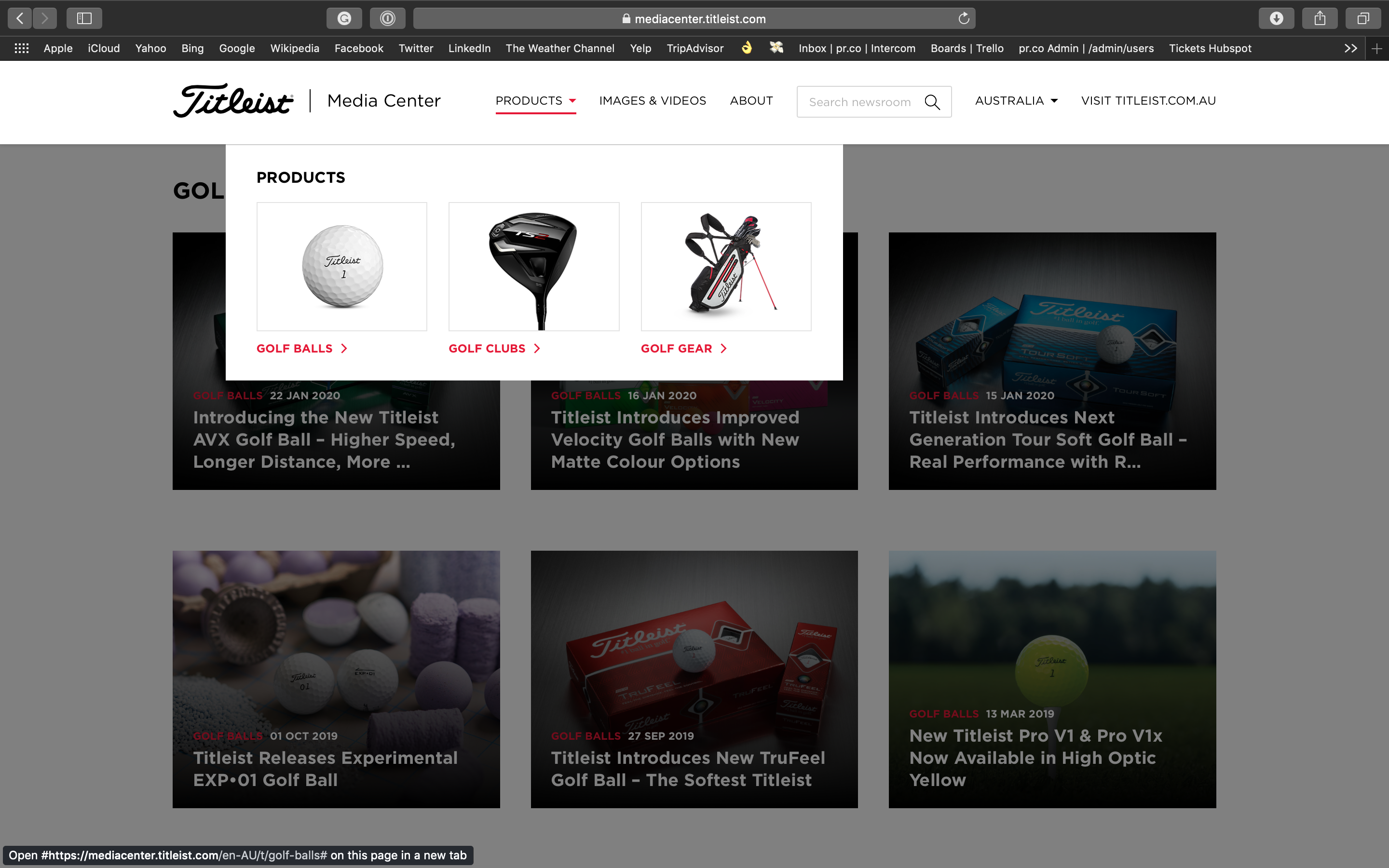Open the AUSTRALIA region dropdown
Image resolution: width=1389 pixels, height=868 pixels.
coord(1016,100)
